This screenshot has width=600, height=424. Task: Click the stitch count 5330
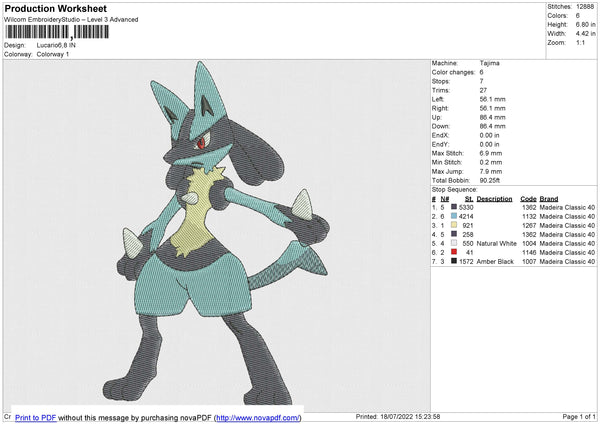466,207
